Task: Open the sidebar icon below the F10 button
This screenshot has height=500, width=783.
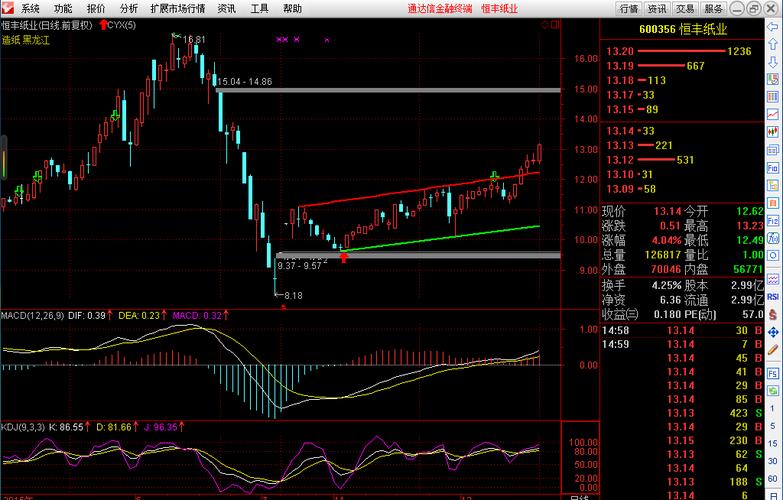Action: (773, 185)
